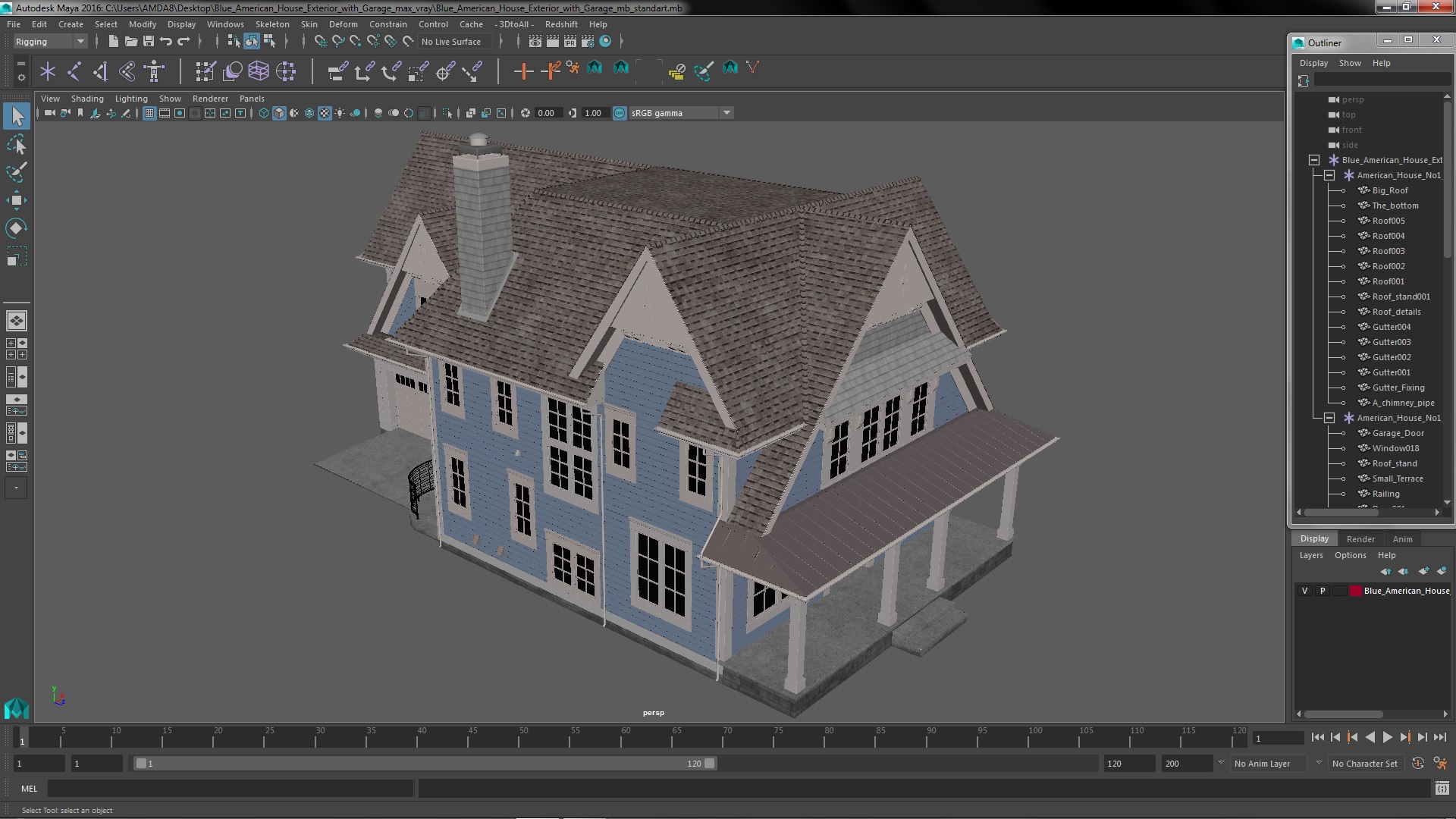
Task: Open the Deform menu
Action: coord(343,24)
